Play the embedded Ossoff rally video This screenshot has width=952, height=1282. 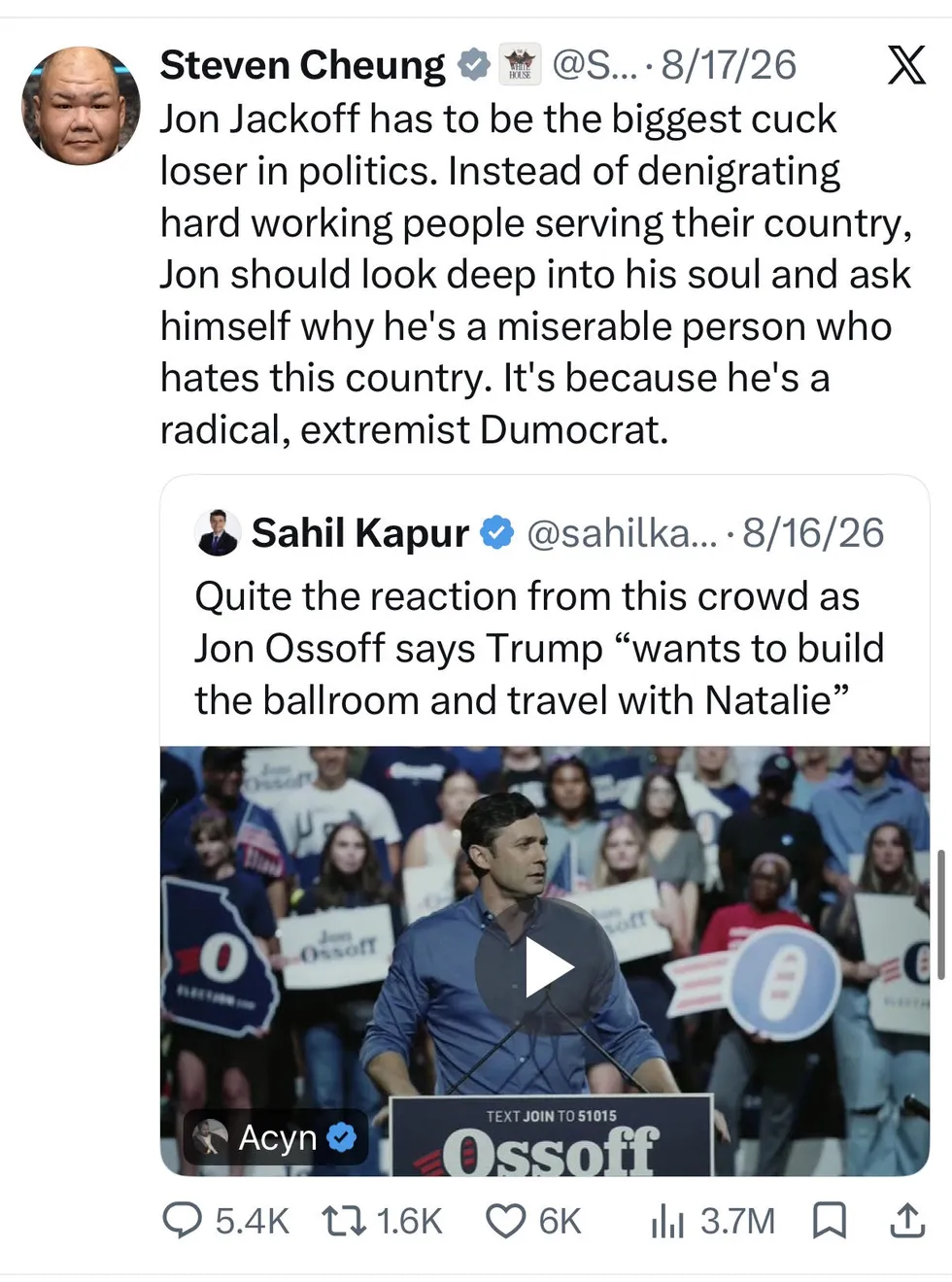(549, 967)
